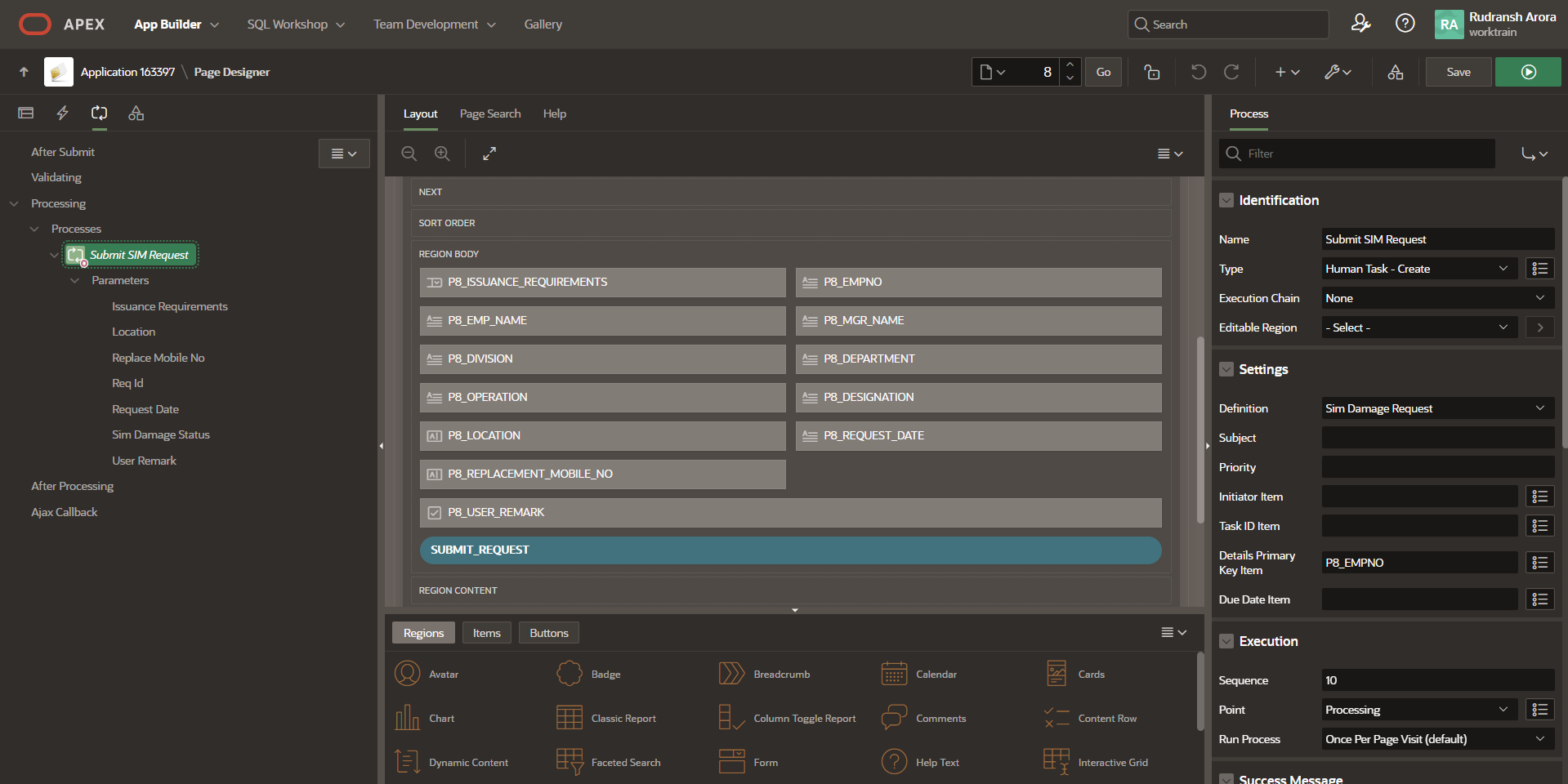This screenshot has width=1568, height=784.
Task: Open the Help question mark menu
Action: point(1405,24)
